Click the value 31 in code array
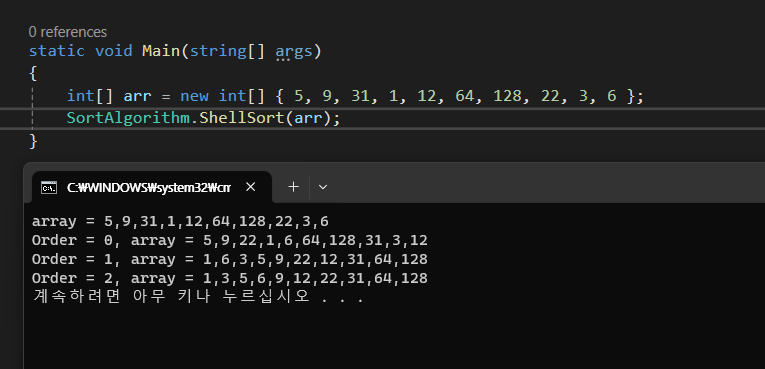 point(360,96)
